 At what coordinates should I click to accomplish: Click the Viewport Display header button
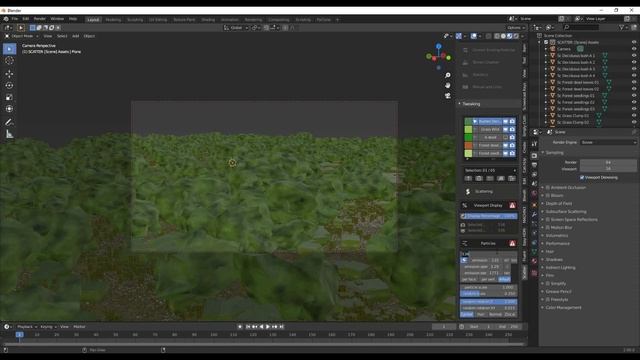tap(489, 205)
